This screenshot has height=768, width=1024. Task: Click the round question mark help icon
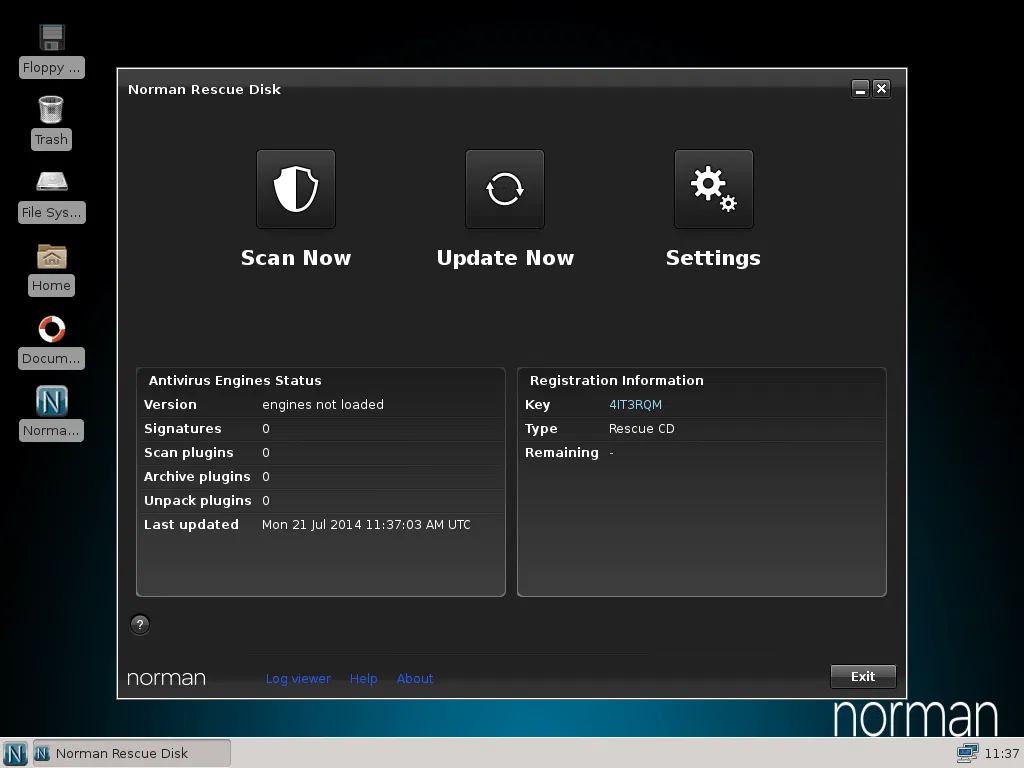(140, 624)
